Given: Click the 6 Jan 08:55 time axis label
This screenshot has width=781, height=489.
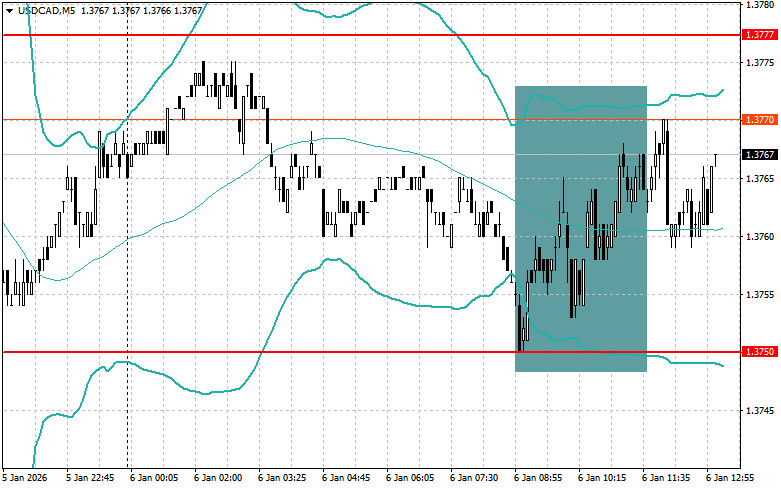Looking at the screenshot, I should click(x=538, y=478).
